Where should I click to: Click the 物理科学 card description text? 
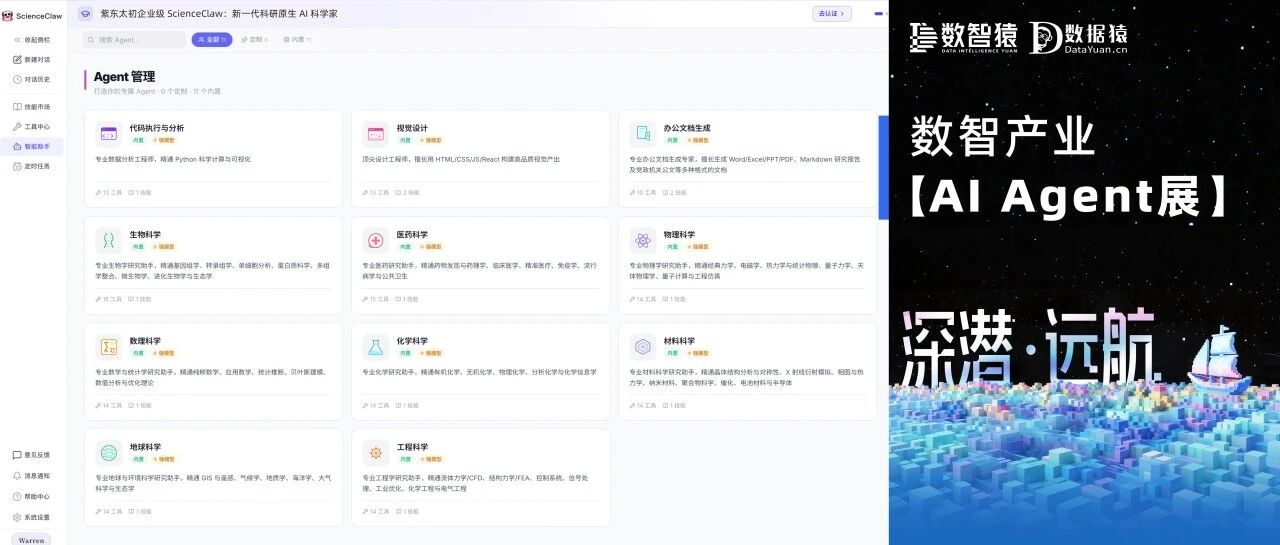tap(746, 270)
